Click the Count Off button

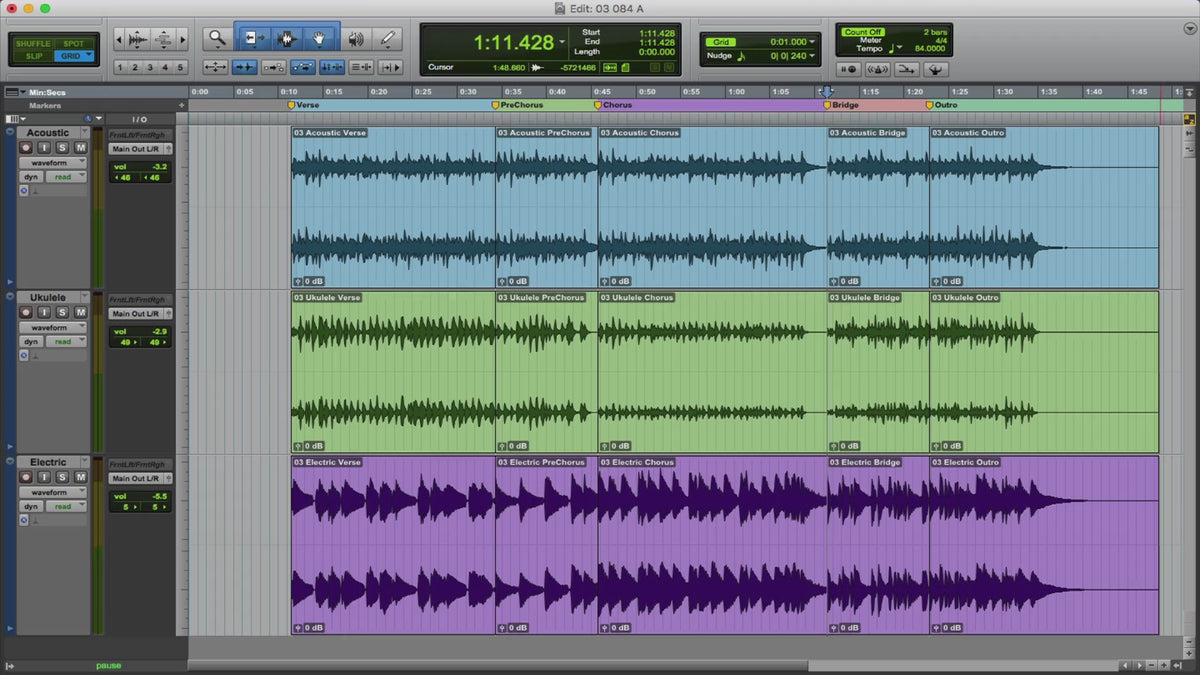coord(861,32)
